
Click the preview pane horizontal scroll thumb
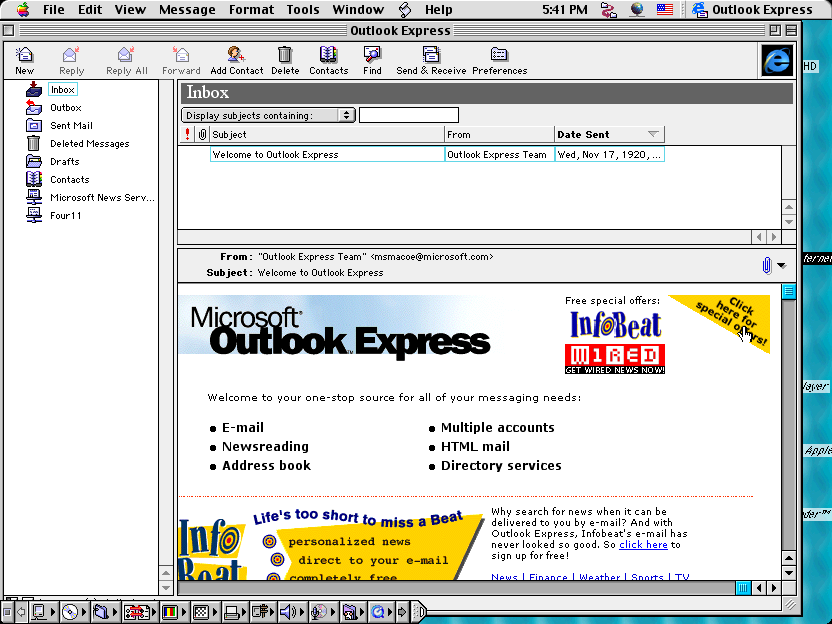(743, 587)
